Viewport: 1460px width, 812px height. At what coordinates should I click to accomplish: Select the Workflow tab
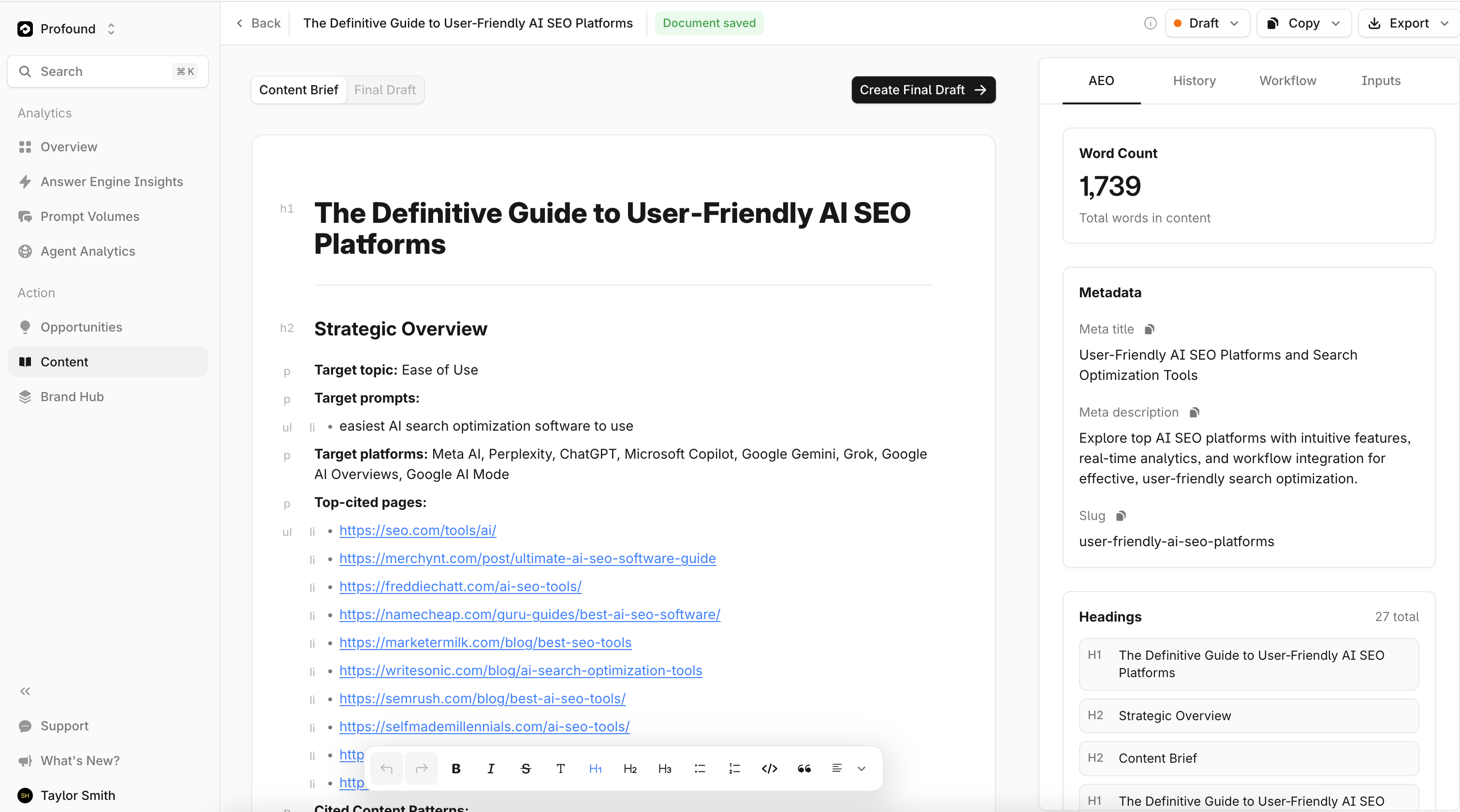pyautogui.click(x=1288, y=80)
